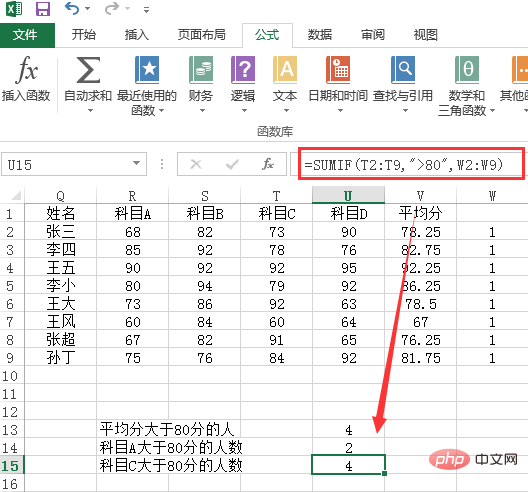Switch to the 开始 Home tab
528x492 pixels.
84,35
